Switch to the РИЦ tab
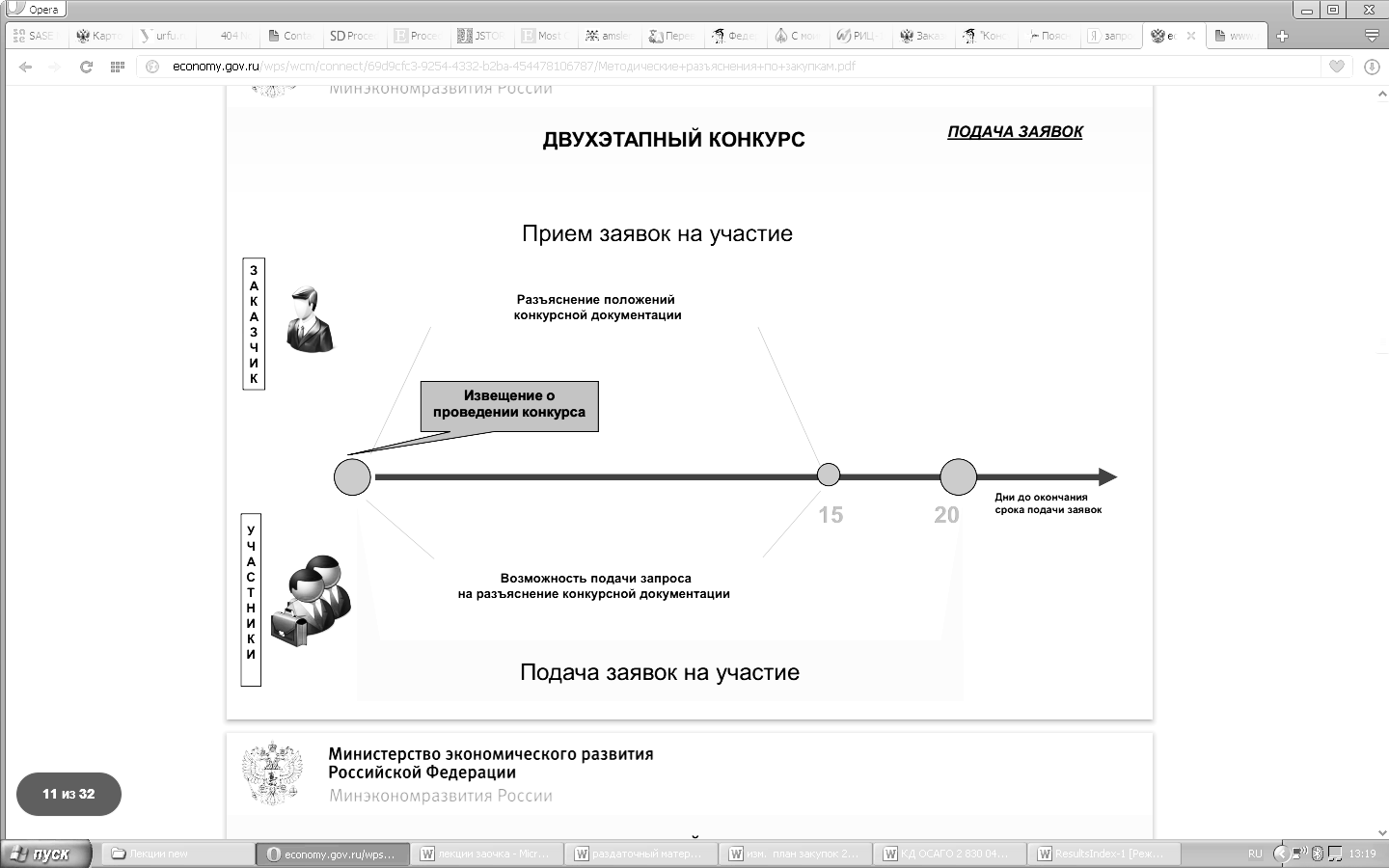Viewport: 1389px width, 868px height. point(863,36)
